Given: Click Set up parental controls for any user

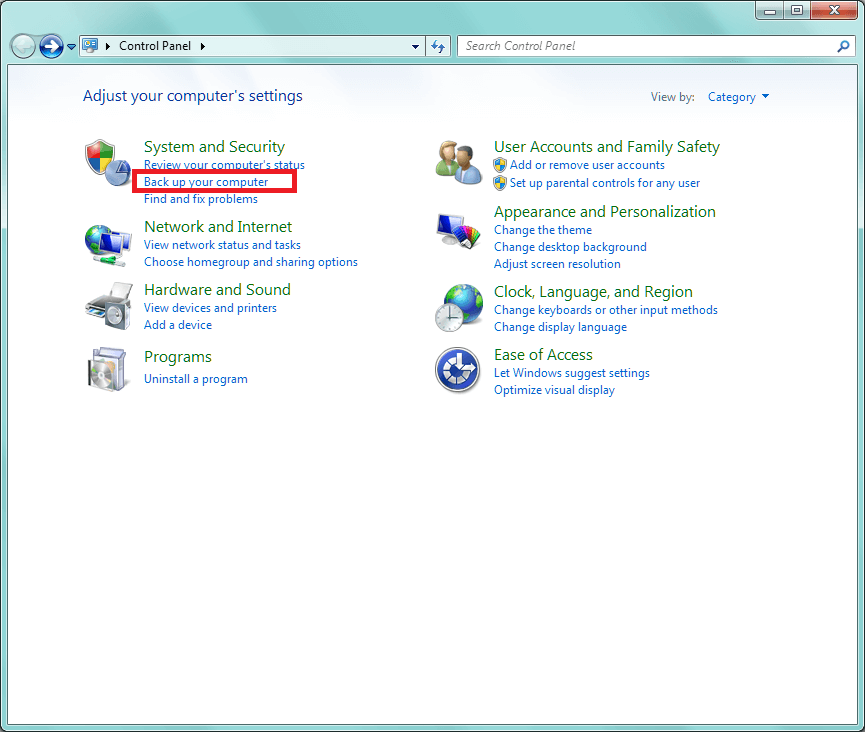Looking at the screenshot, I should point(605,183).
